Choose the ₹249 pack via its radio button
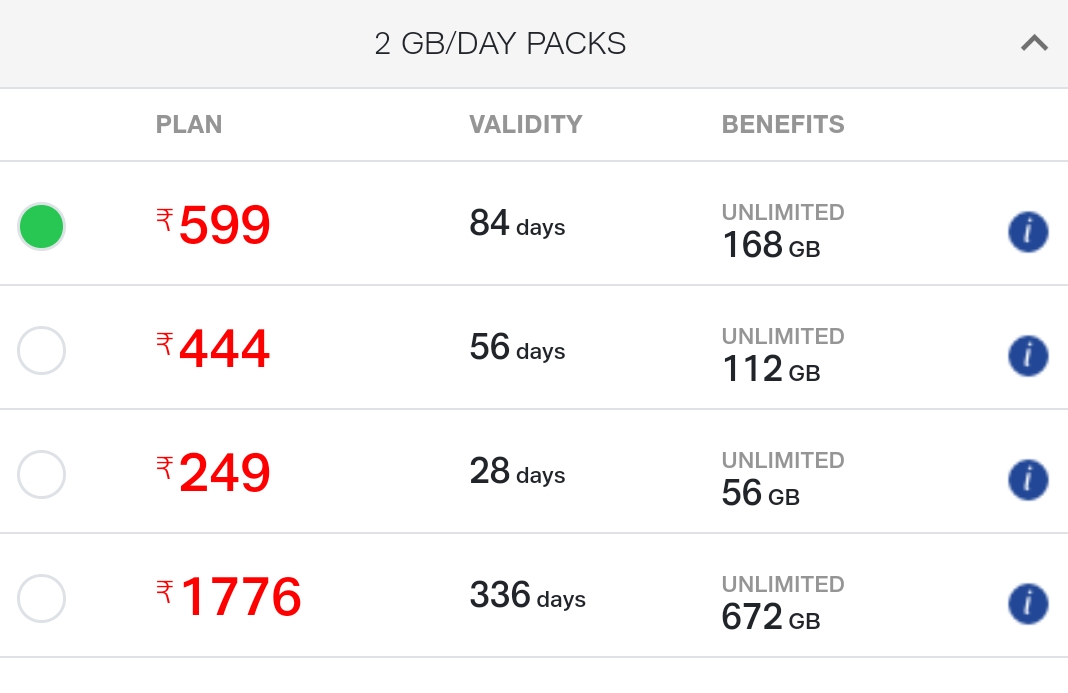This screenshot has width=1068, height=693. tap(41, 475)
